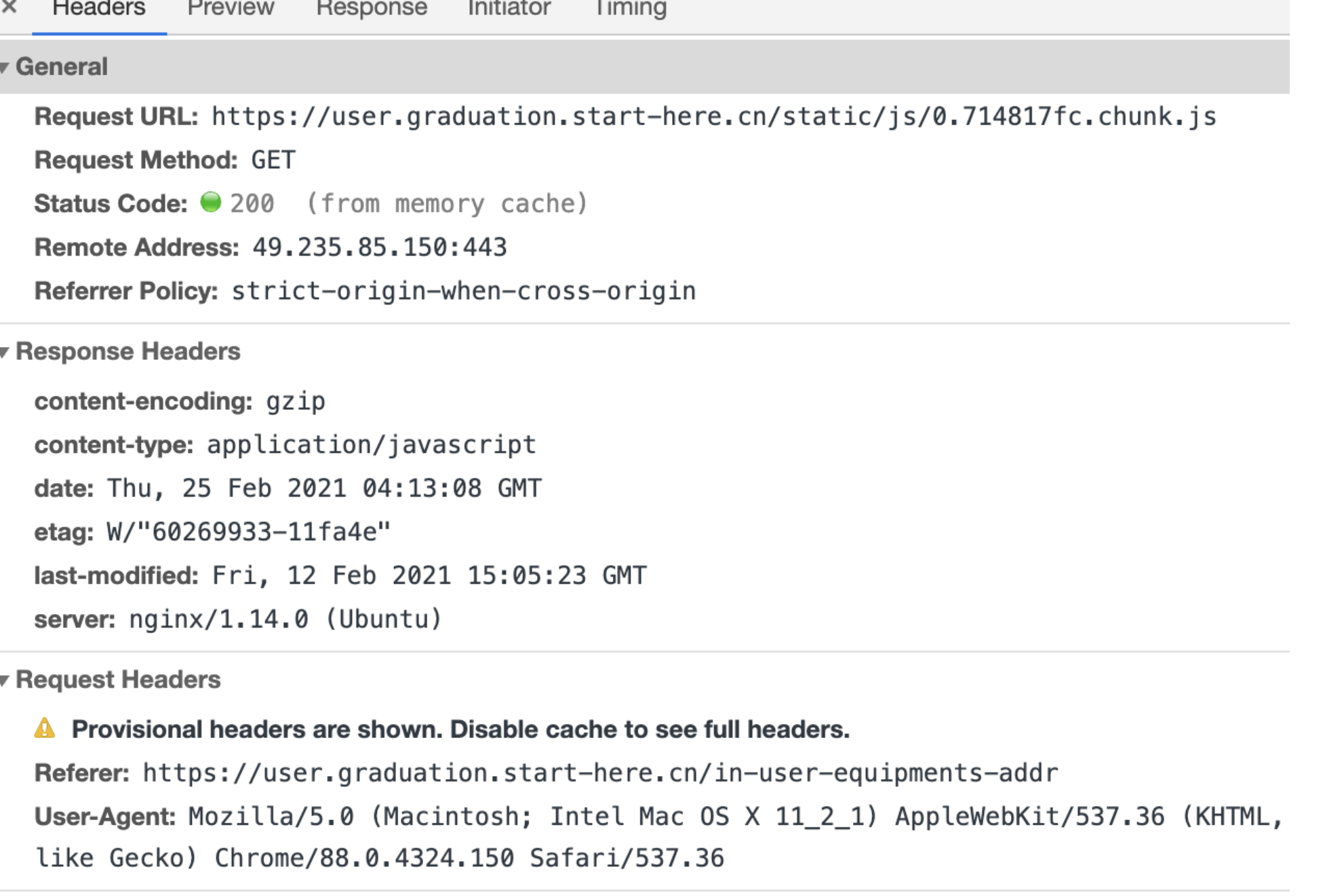Screen dimensions: 1325x896
Task: Click the Referer URL value
Action: [600, 773]
